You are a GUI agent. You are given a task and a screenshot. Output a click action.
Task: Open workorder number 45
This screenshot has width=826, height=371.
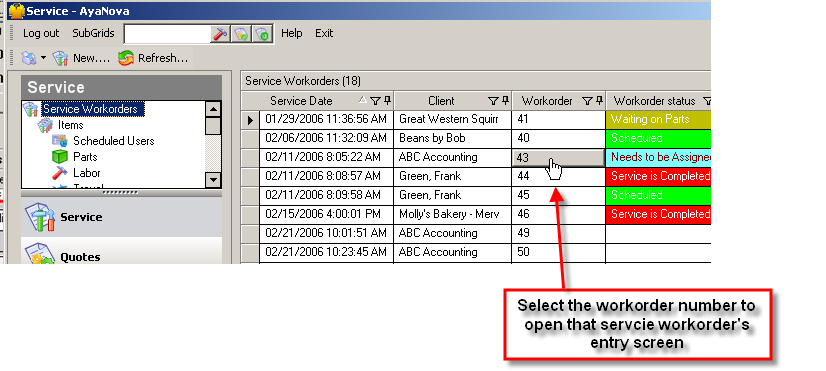pyautogui.click(x=558, y=196)
